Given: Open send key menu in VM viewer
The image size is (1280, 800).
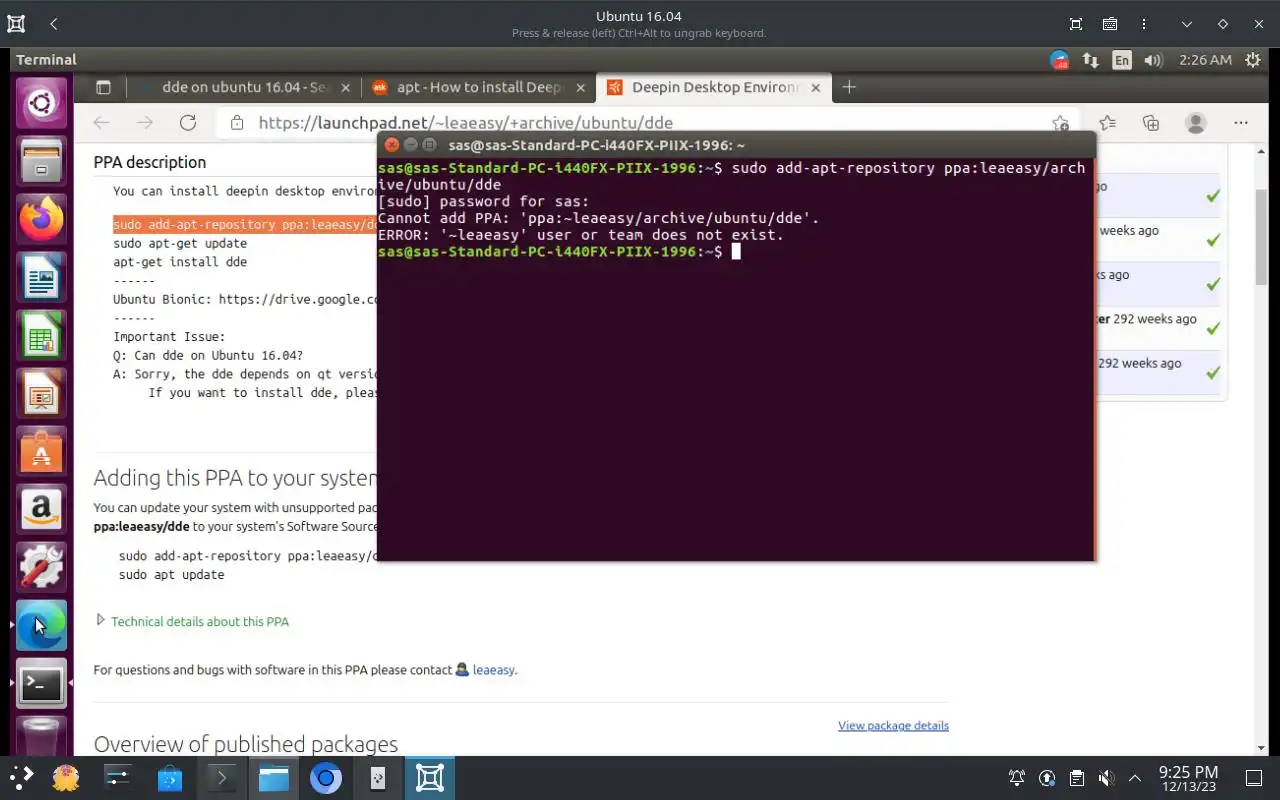Looking at the screenshot, I should 1110,24.
